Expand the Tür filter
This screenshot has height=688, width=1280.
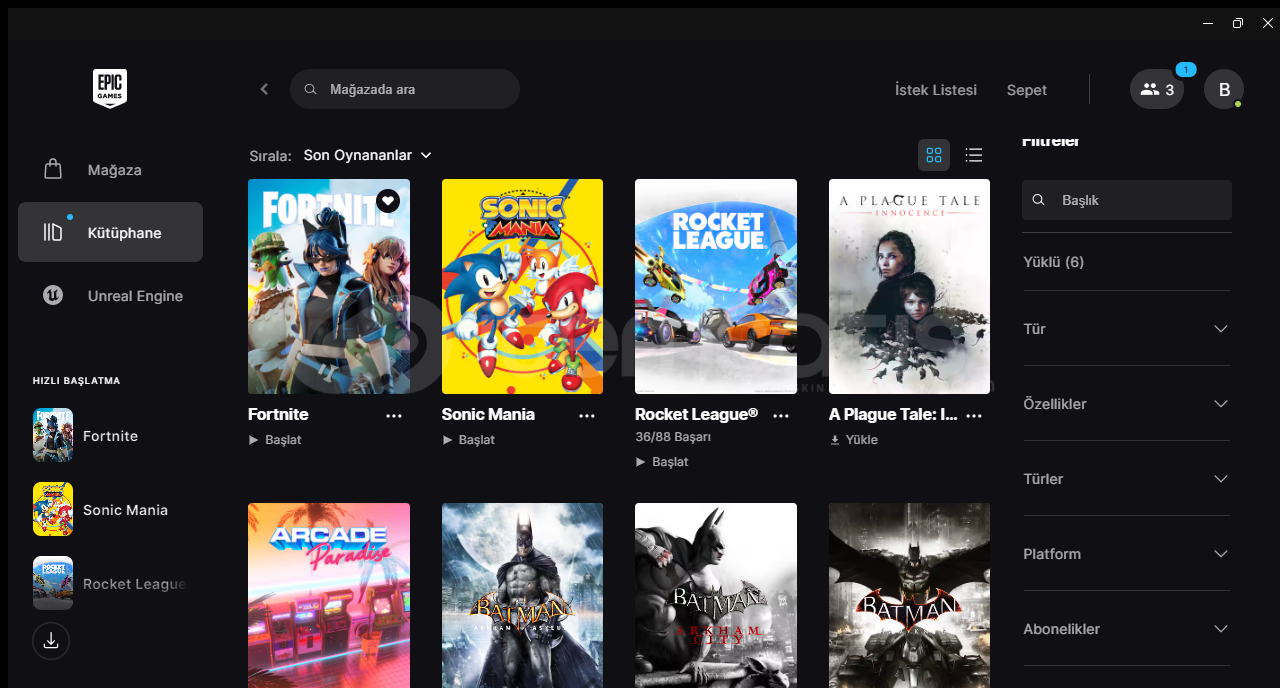tap(1126, 329)
